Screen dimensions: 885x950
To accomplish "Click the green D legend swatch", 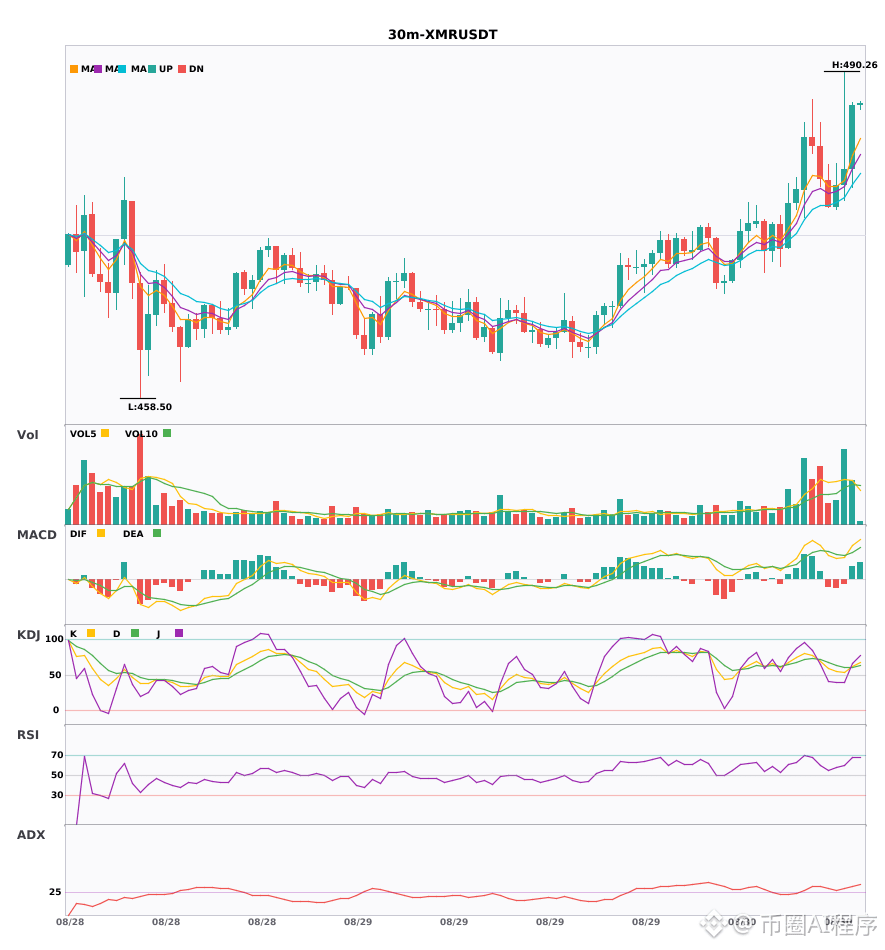I will click(135, 633).
